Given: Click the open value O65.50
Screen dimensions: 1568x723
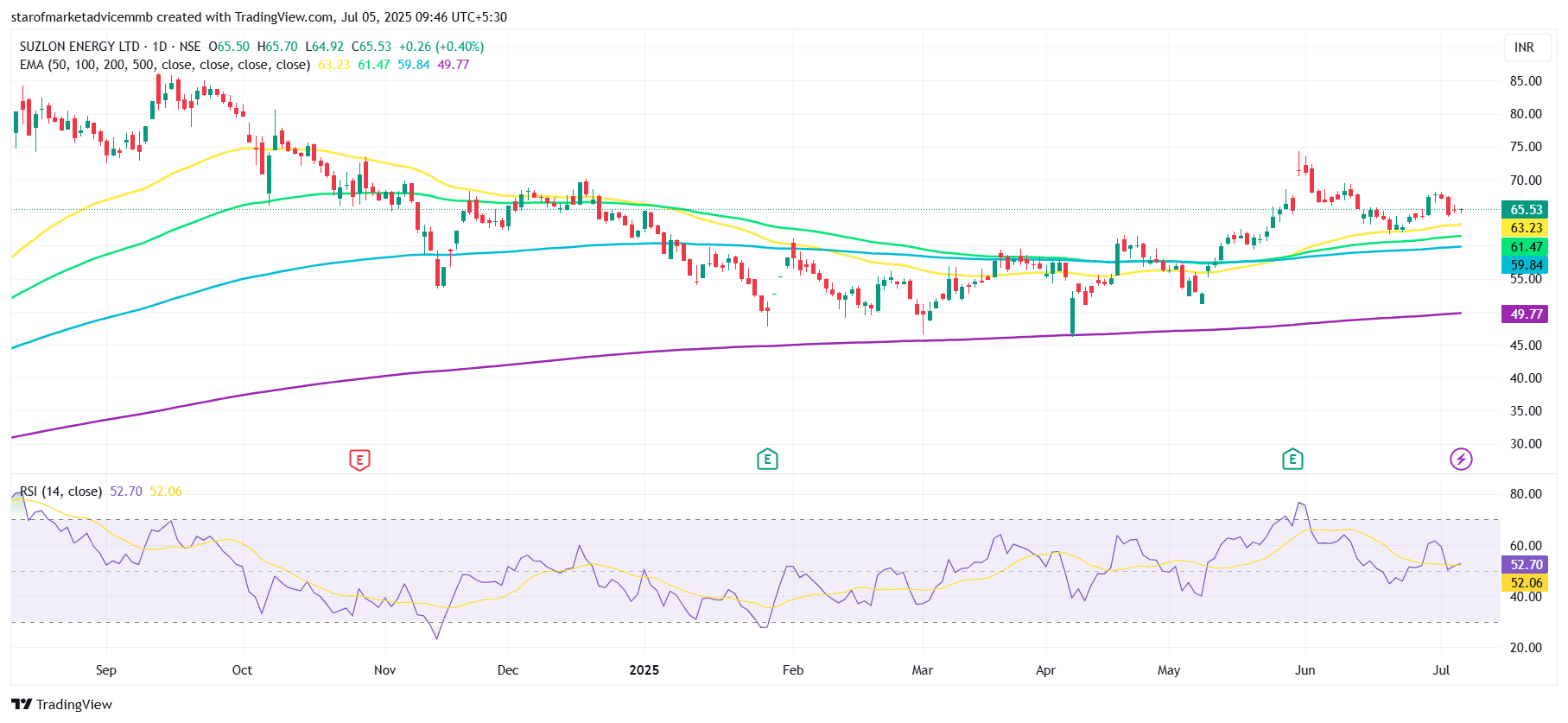Looking at the screenshot, I should (x=229, y=47).
